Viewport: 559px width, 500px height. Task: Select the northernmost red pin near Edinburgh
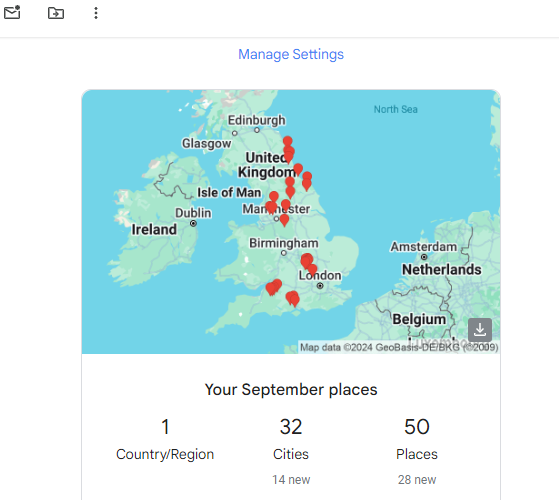click(288, 141)
